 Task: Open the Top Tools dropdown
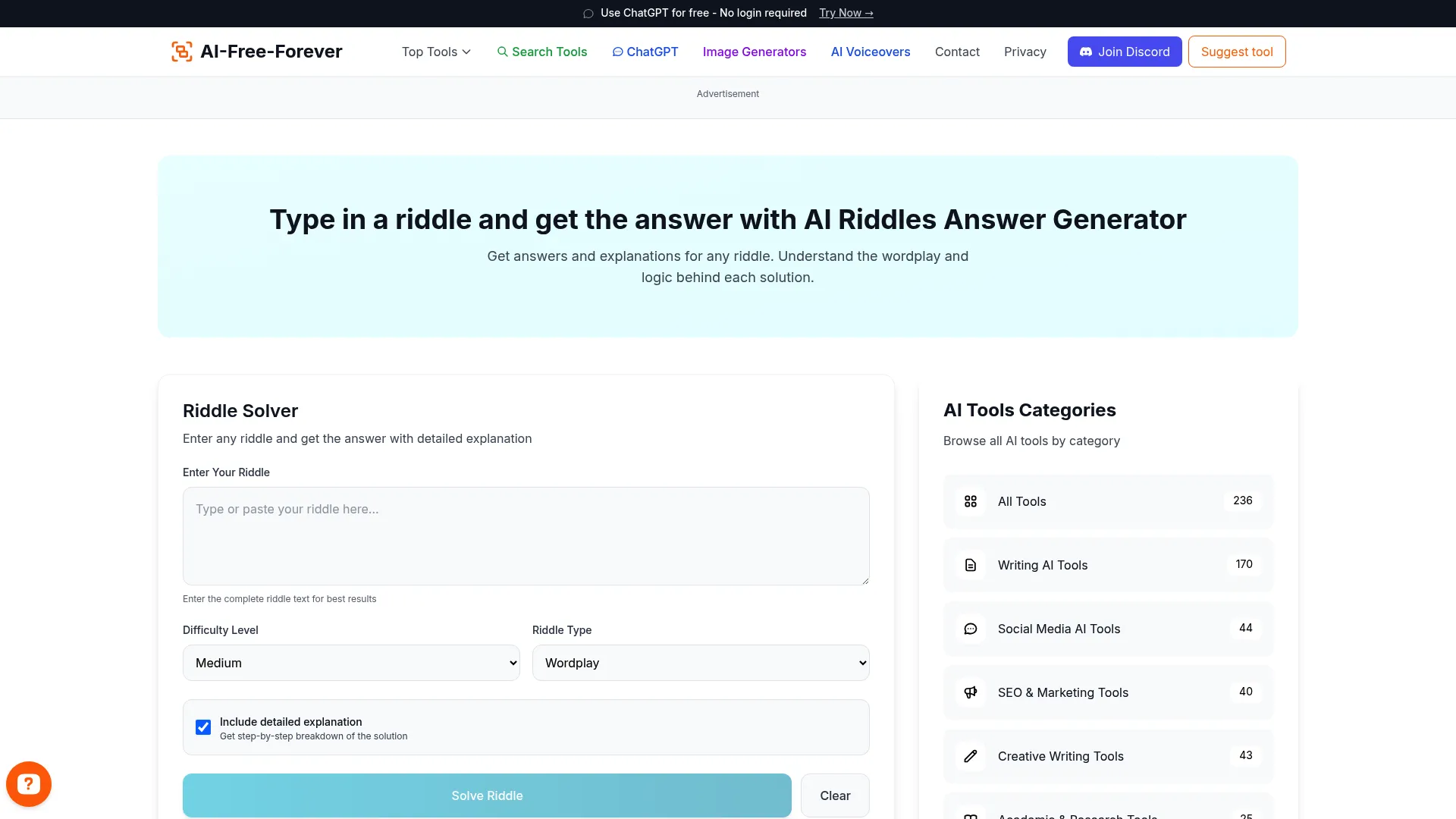click(x=435, y=52)
